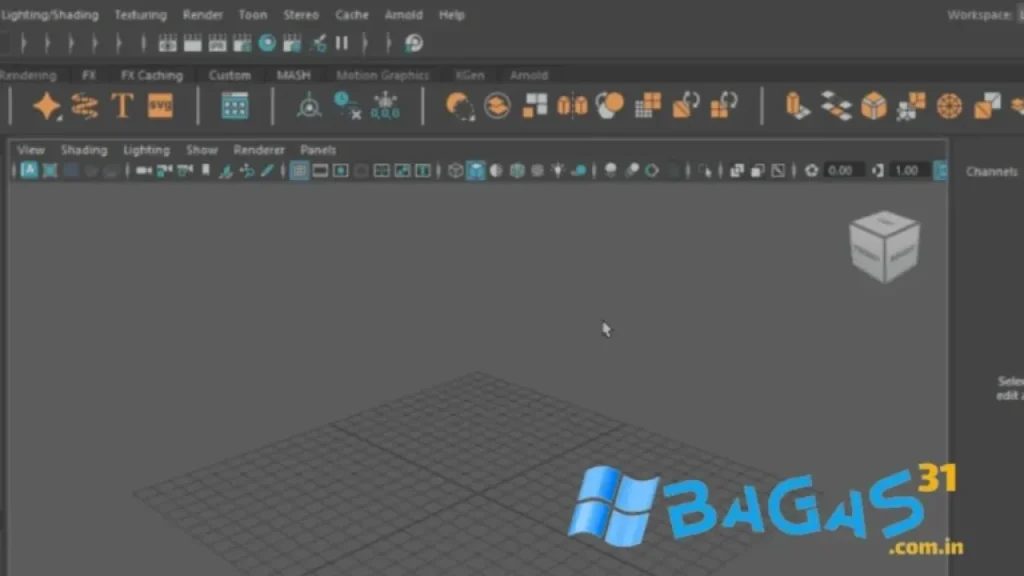Click the ViewCube in the viewport

coord(884,246)
